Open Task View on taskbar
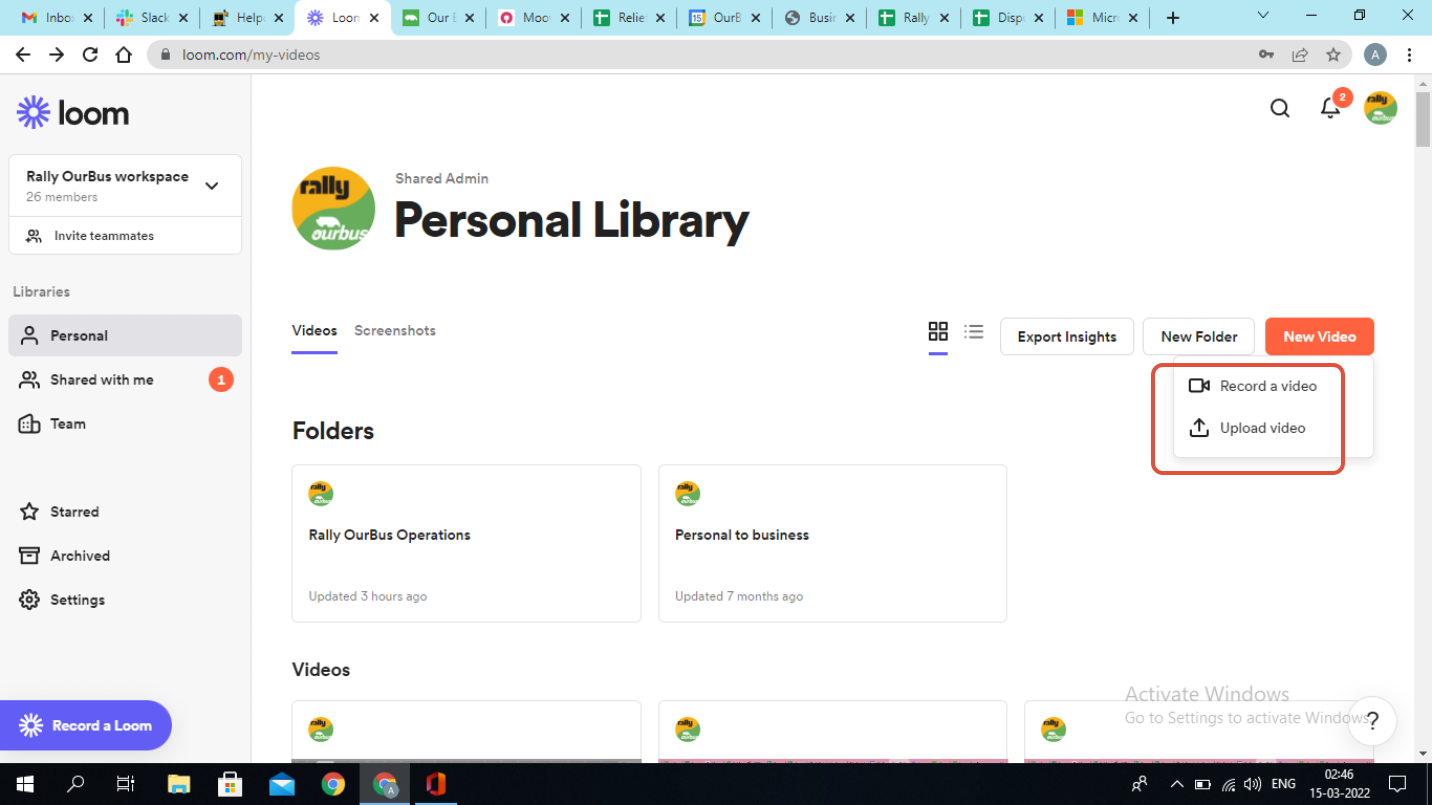This screenshot has height=805, width=1432. (x=126, y=784)
